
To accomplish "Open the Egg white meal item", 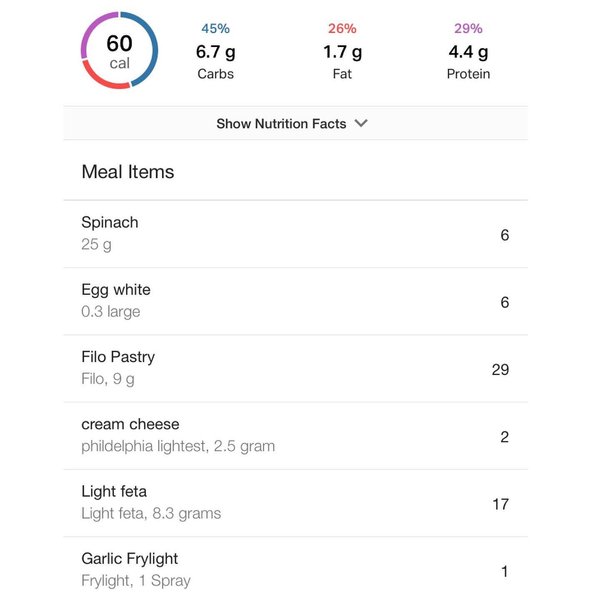I will point(295,301).
